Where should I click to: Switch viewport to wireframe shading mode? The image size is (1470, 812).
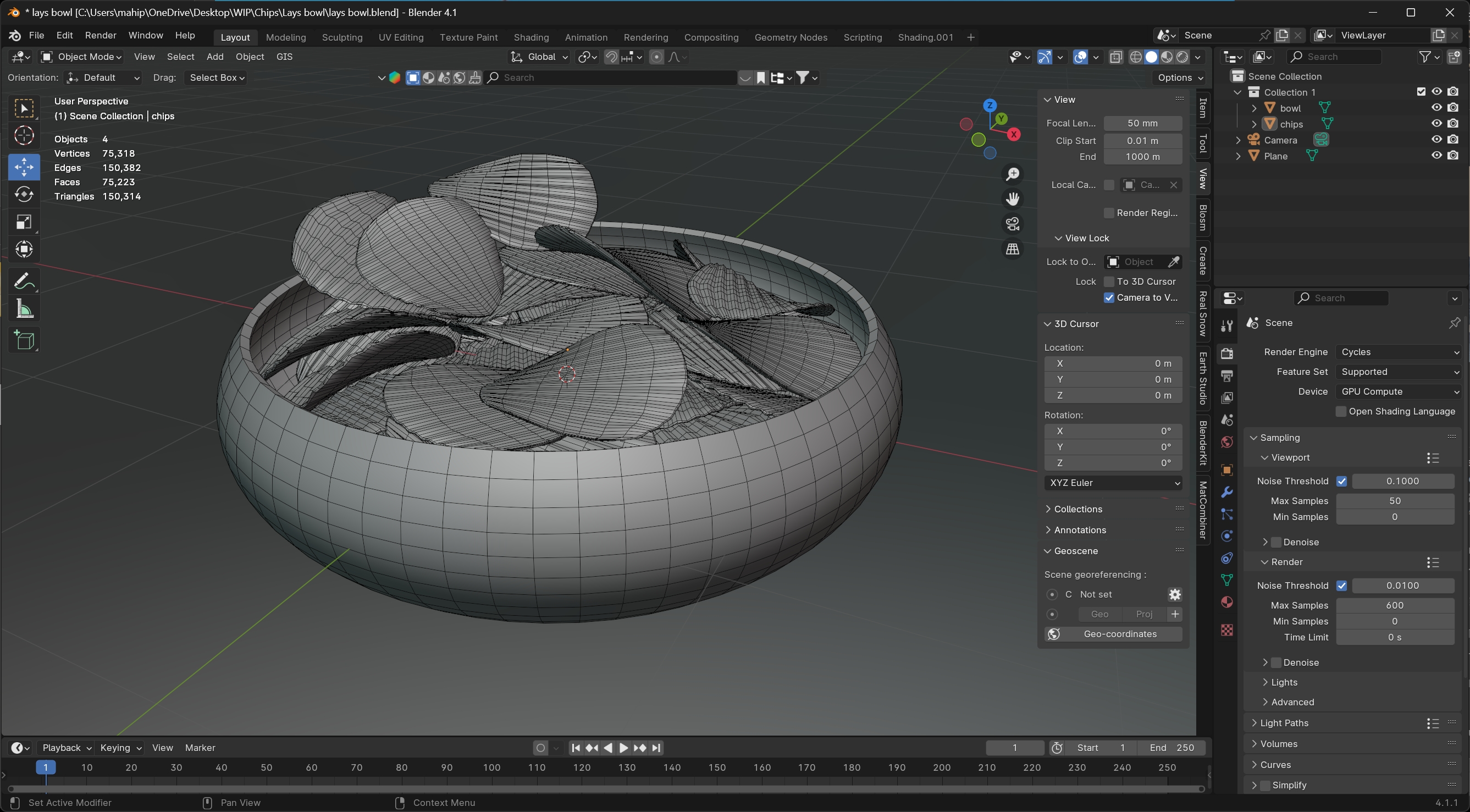[x=1137, y=57]
